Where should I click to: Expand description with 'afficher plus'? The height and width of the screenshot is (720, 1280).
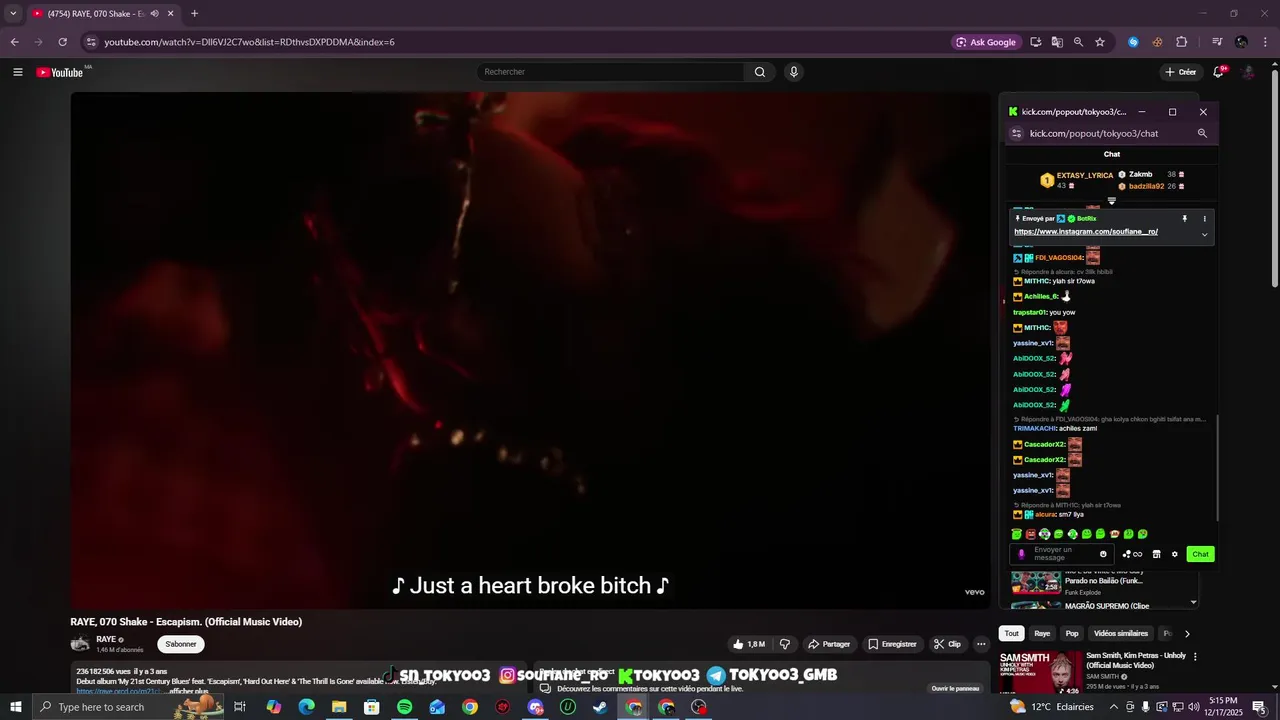coord(188,691)
